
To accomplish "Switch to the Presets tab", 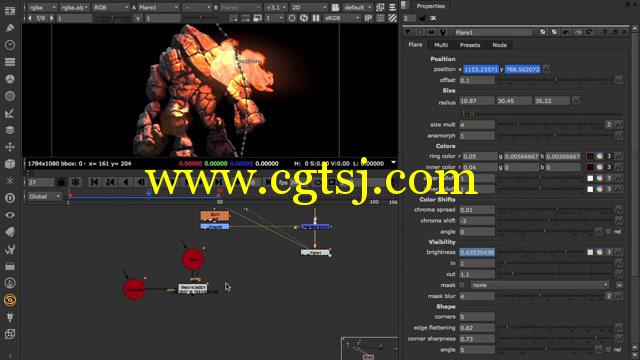I will click(x=470, y=45).
